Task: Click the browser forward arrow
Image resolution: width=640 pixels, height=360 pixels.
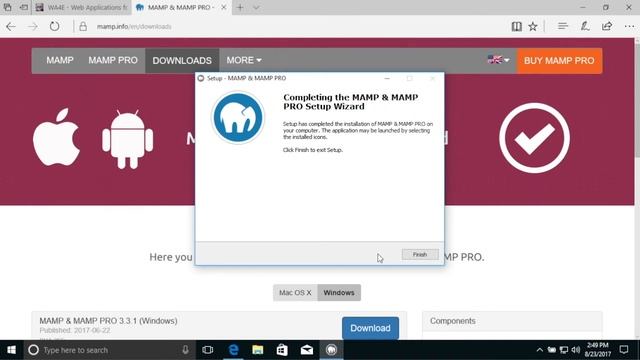Action: [x=33, y=27]
